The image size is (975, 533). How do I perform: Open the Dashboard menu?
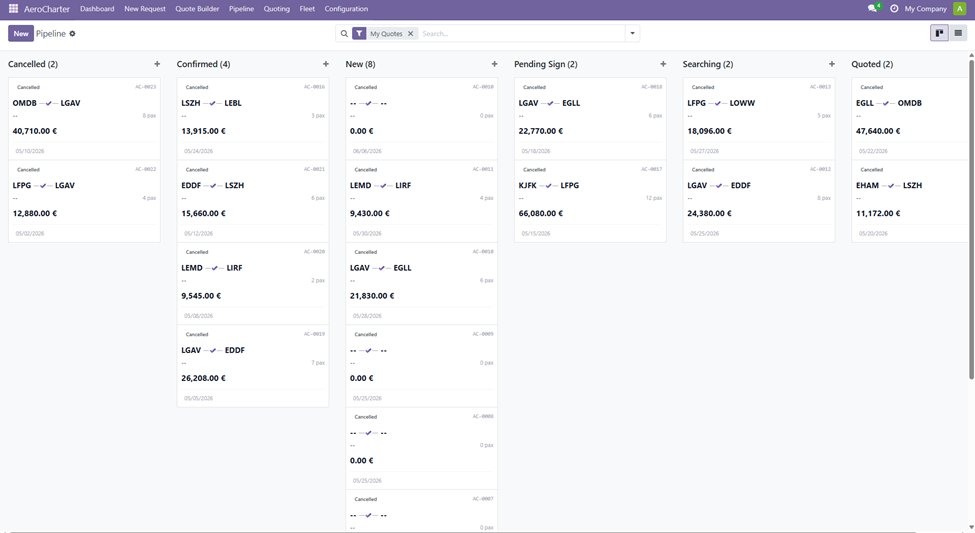click(x=97, y=9)
